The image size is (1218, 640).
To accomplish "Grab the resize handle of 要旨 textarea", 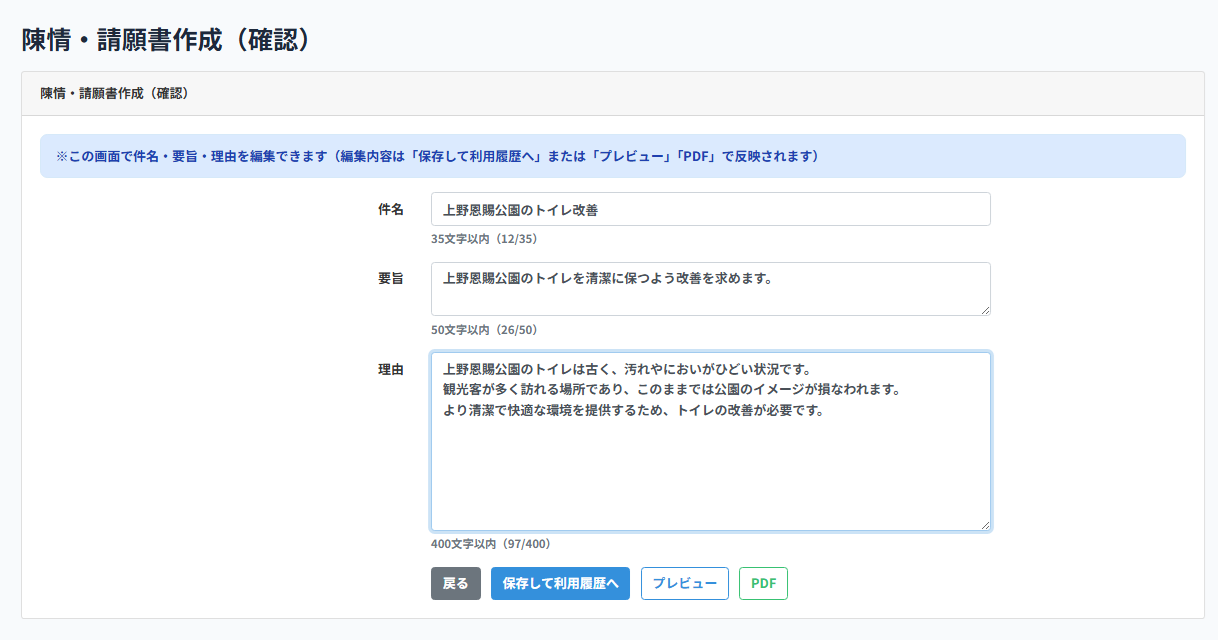I will point(985,310).
